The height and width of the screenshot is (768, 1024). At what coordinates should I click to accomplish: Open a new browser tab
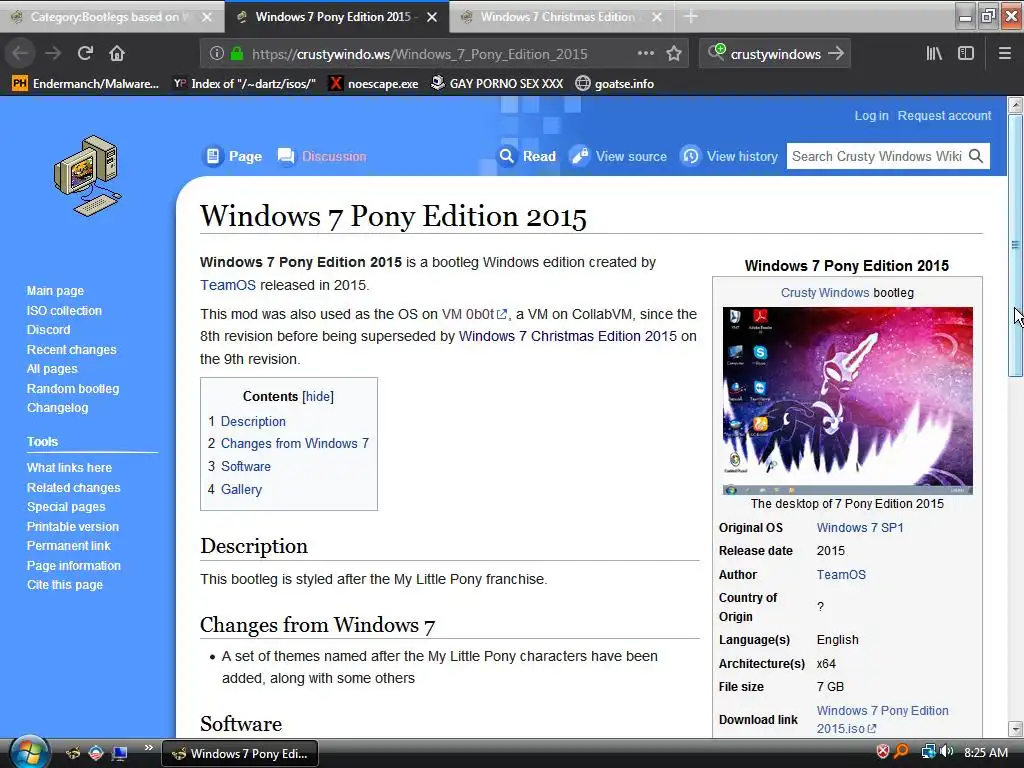pos(691,17)
